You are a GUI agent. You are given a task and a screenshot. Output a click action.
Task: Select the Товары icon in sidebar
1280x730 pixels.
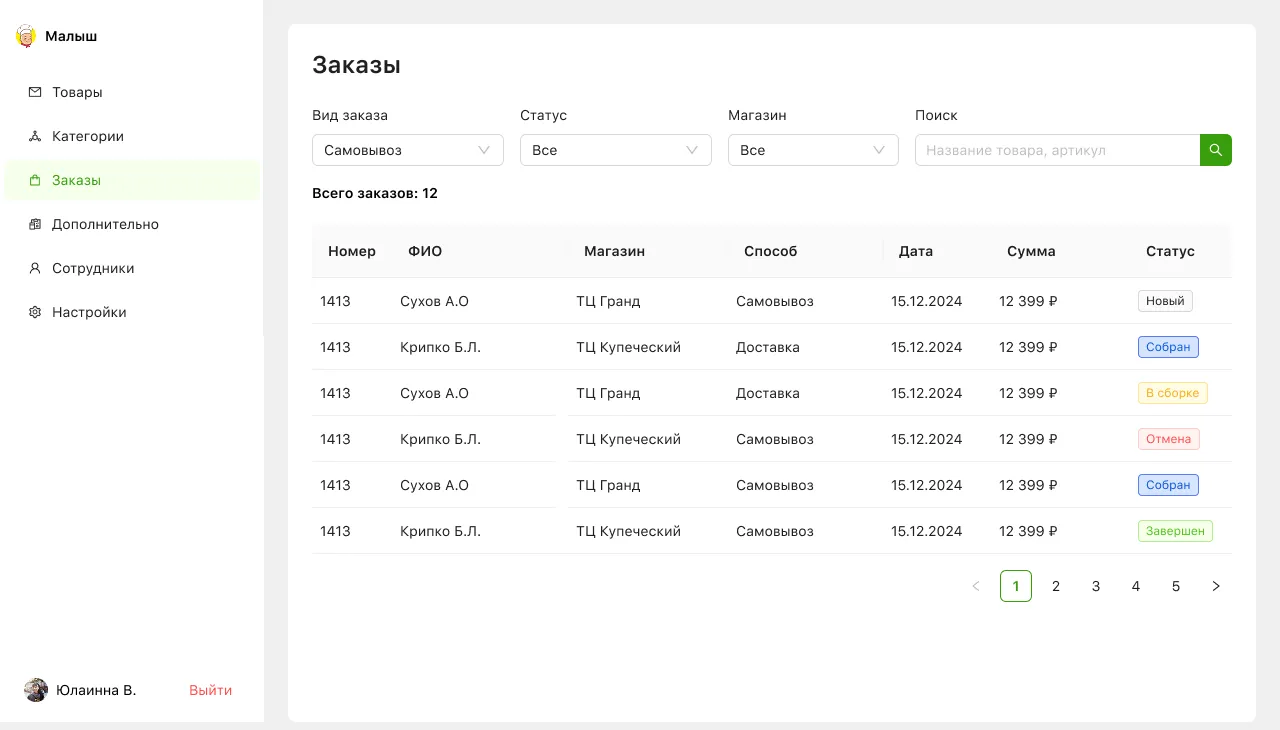pos(33,92)
